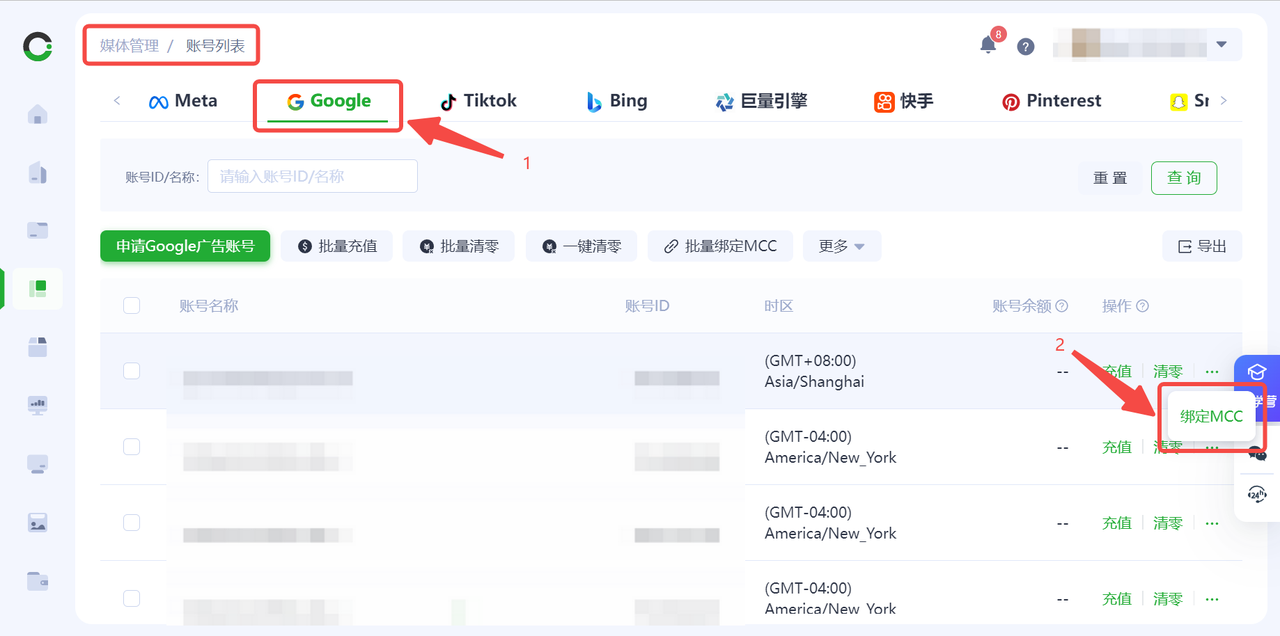Open the user account dropdown arrow
Viewport: 1280px width, 636px height.
point(1221,45)
